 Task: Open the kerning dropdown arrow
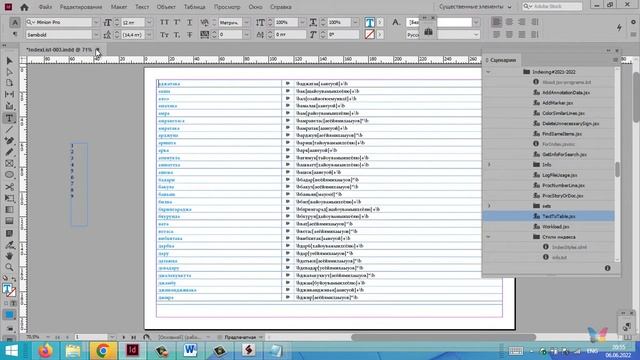tap(247, 22)
